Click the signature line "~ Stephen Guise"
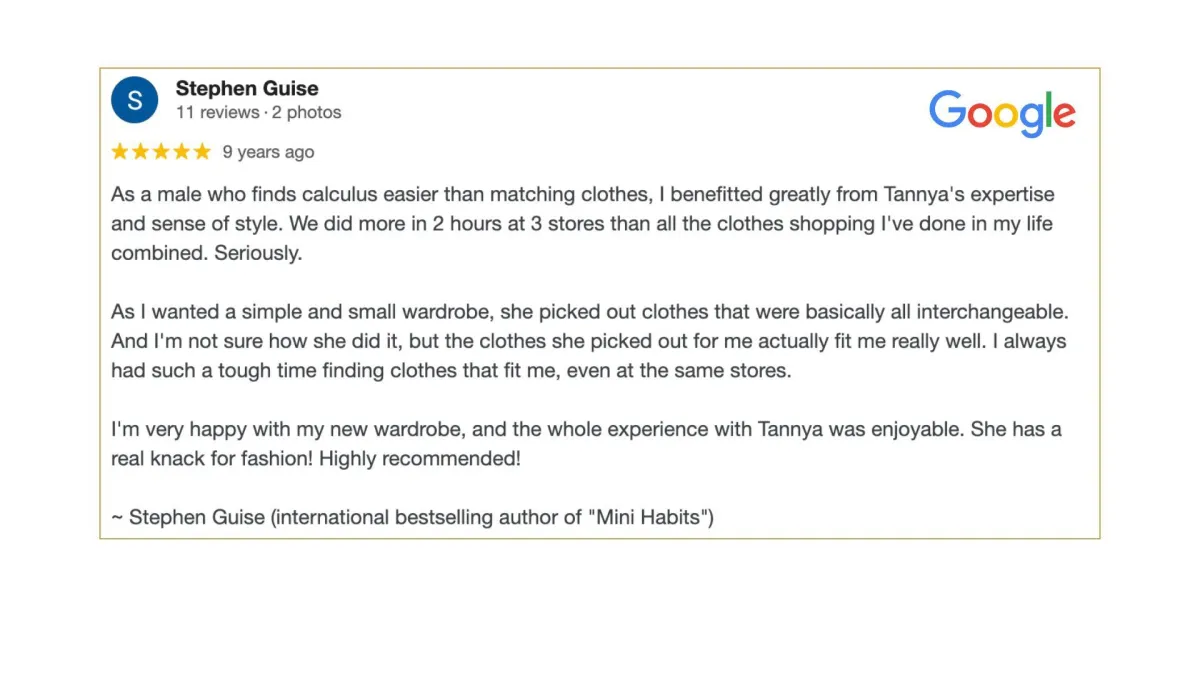This screenshot has height=675, width=1200. pyautogui.click(x=189, y=518)
